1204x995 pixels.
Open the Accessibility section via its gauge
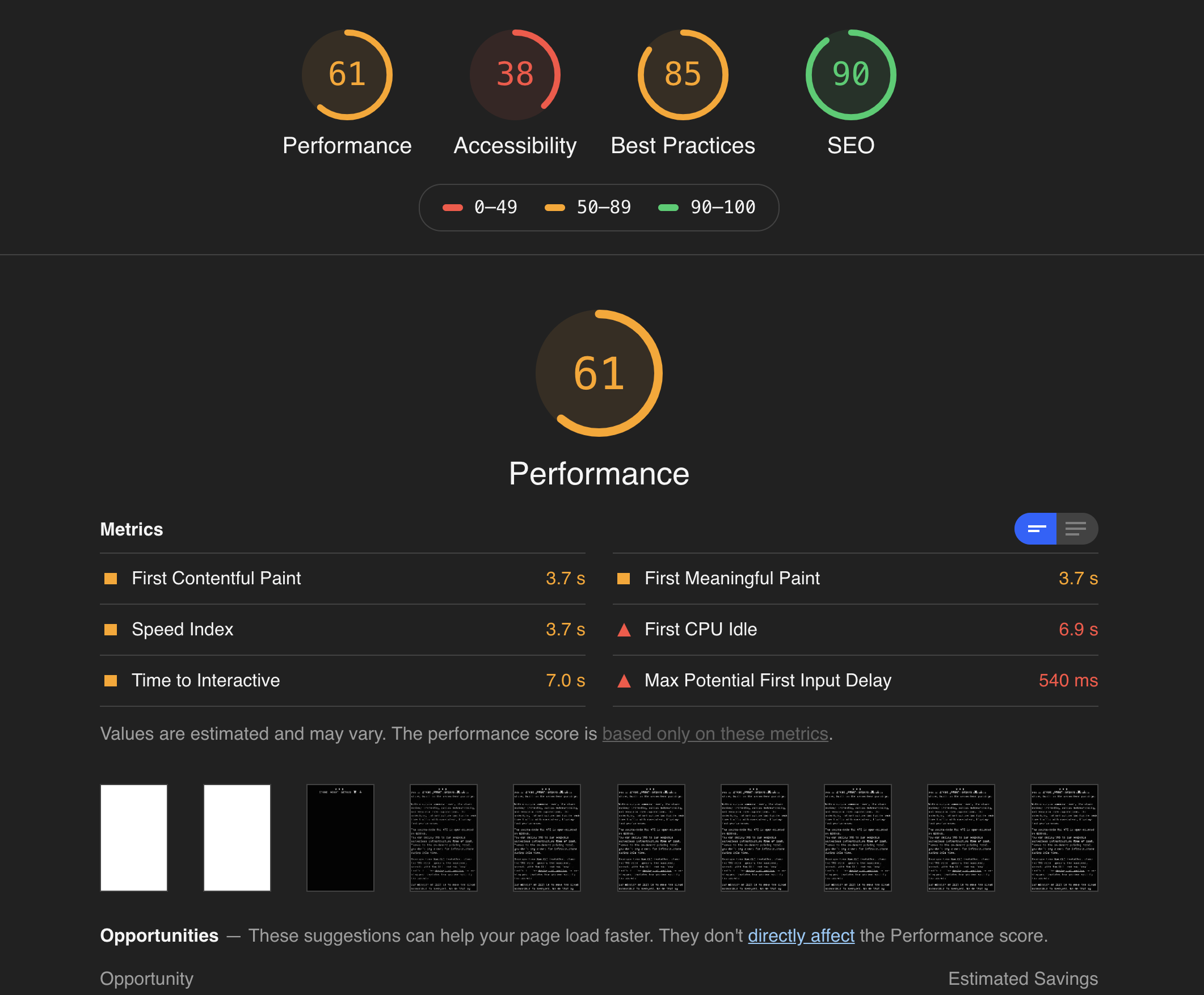(514, 74)
